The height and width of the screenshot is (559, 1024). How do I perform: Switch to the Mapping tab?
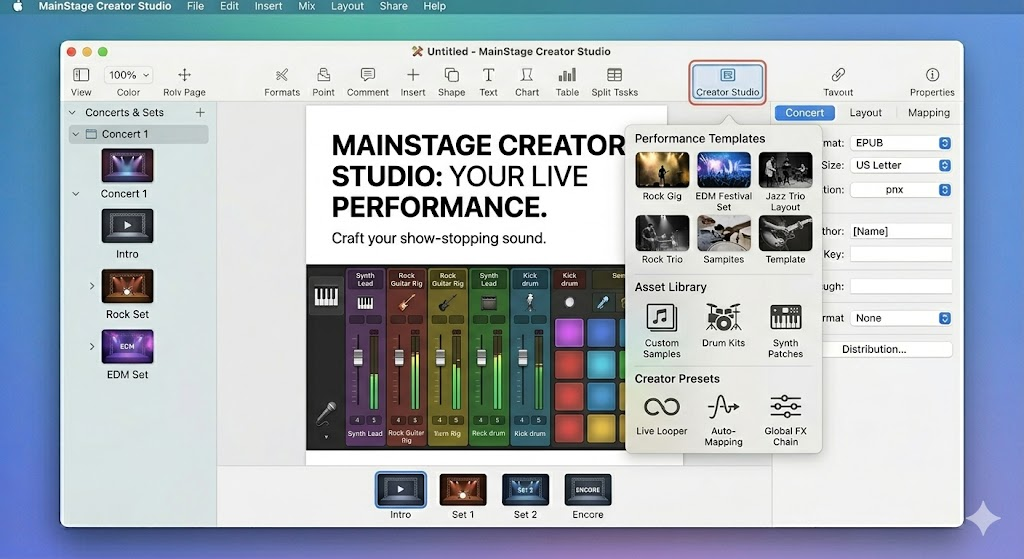pyautogui.click(x=929, y=112)
